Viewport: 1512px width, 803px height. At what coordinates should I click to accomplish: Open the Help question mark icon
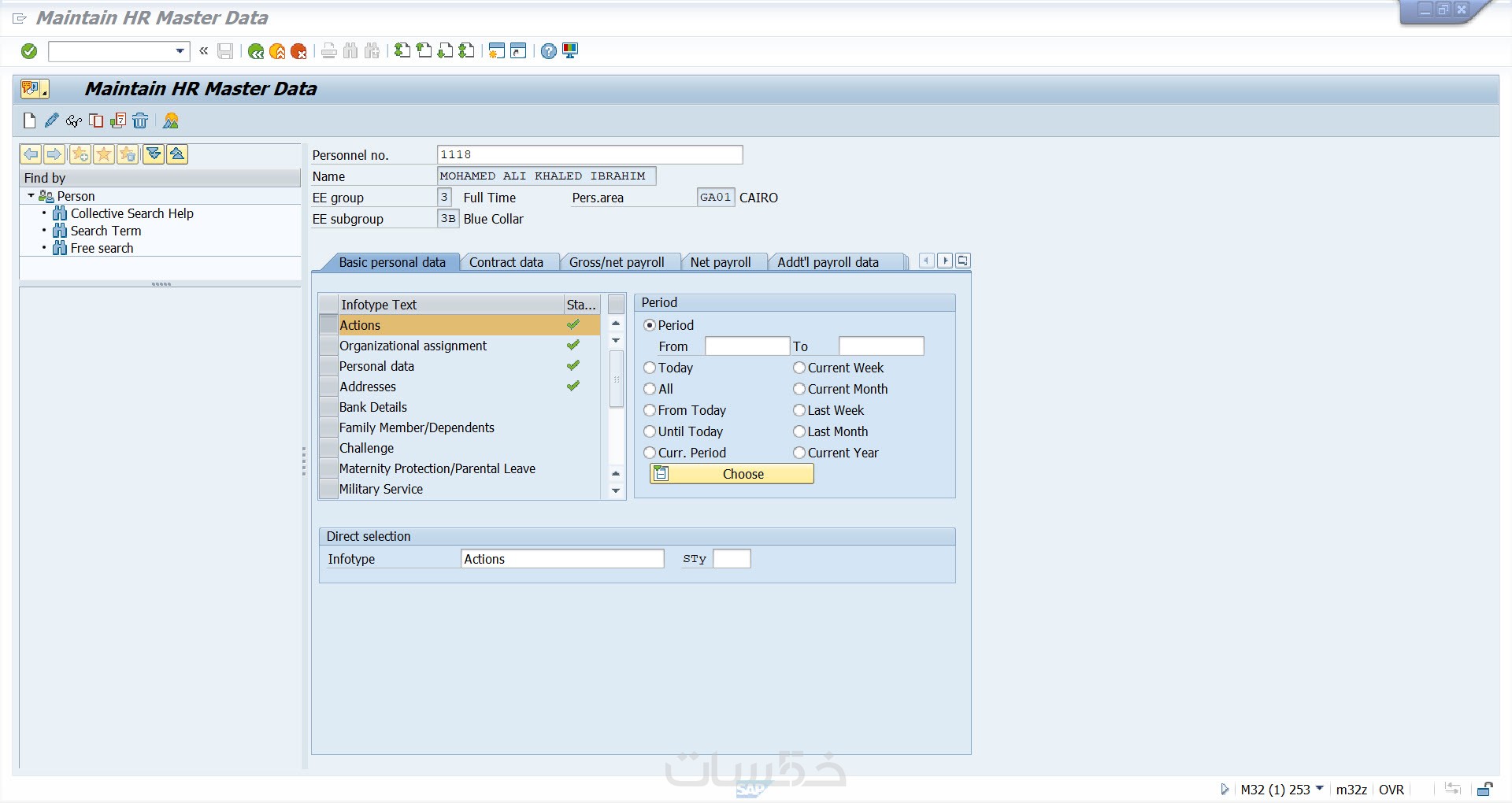tap(549, 51)
